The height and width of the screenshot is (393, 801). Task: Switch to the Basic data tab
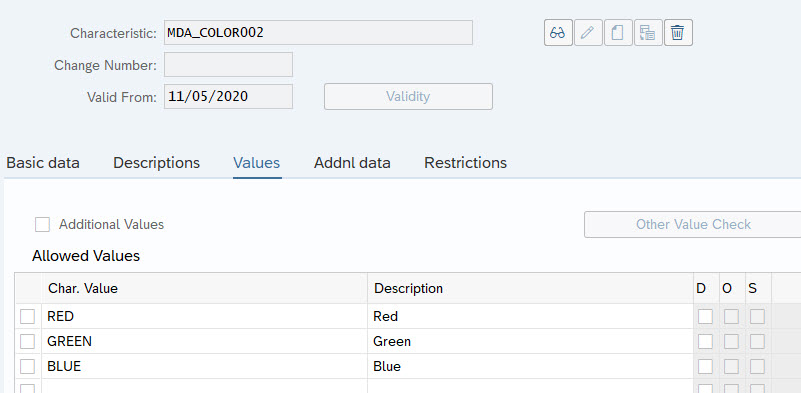coord(43,163)
